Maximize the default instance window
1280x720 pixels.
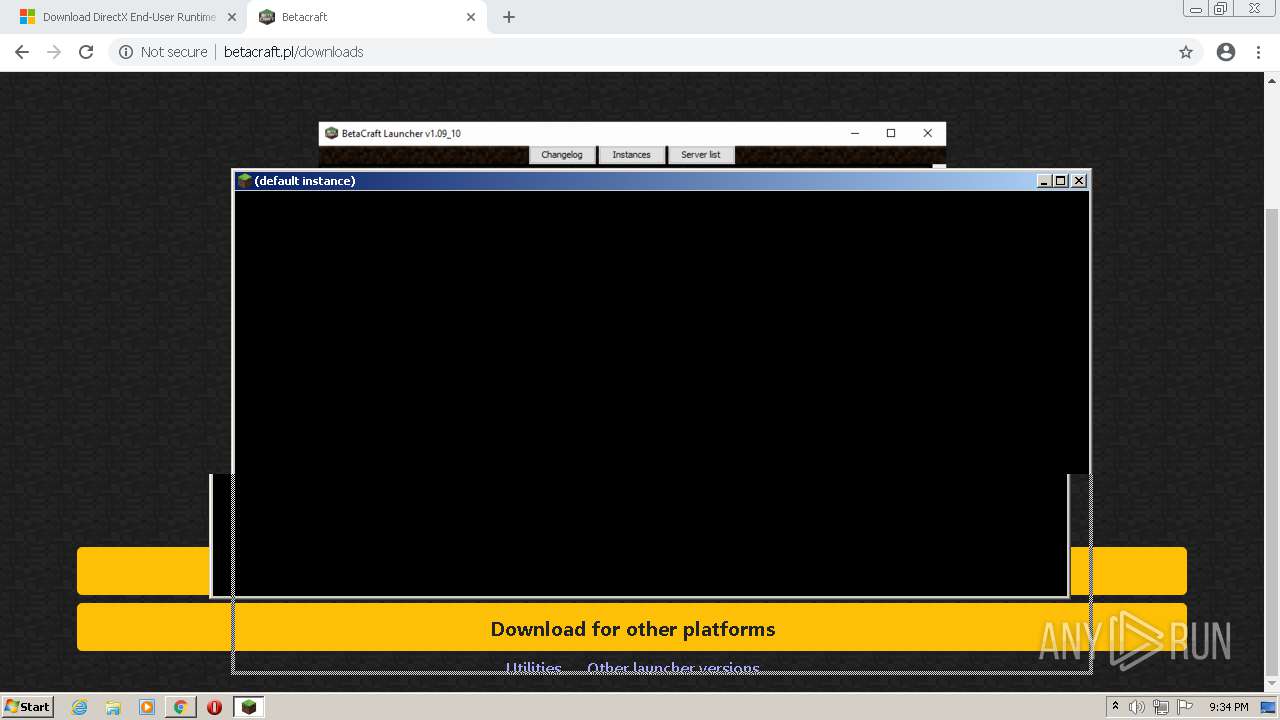pos(1061,181)
